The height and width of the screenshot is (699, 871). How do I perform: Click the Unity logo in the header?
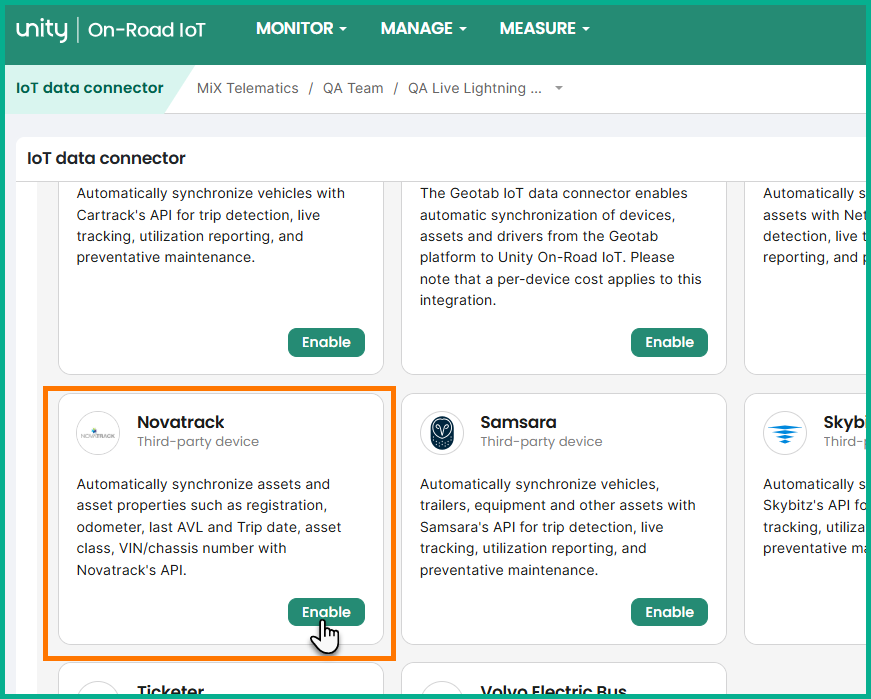tap(41, 29)
